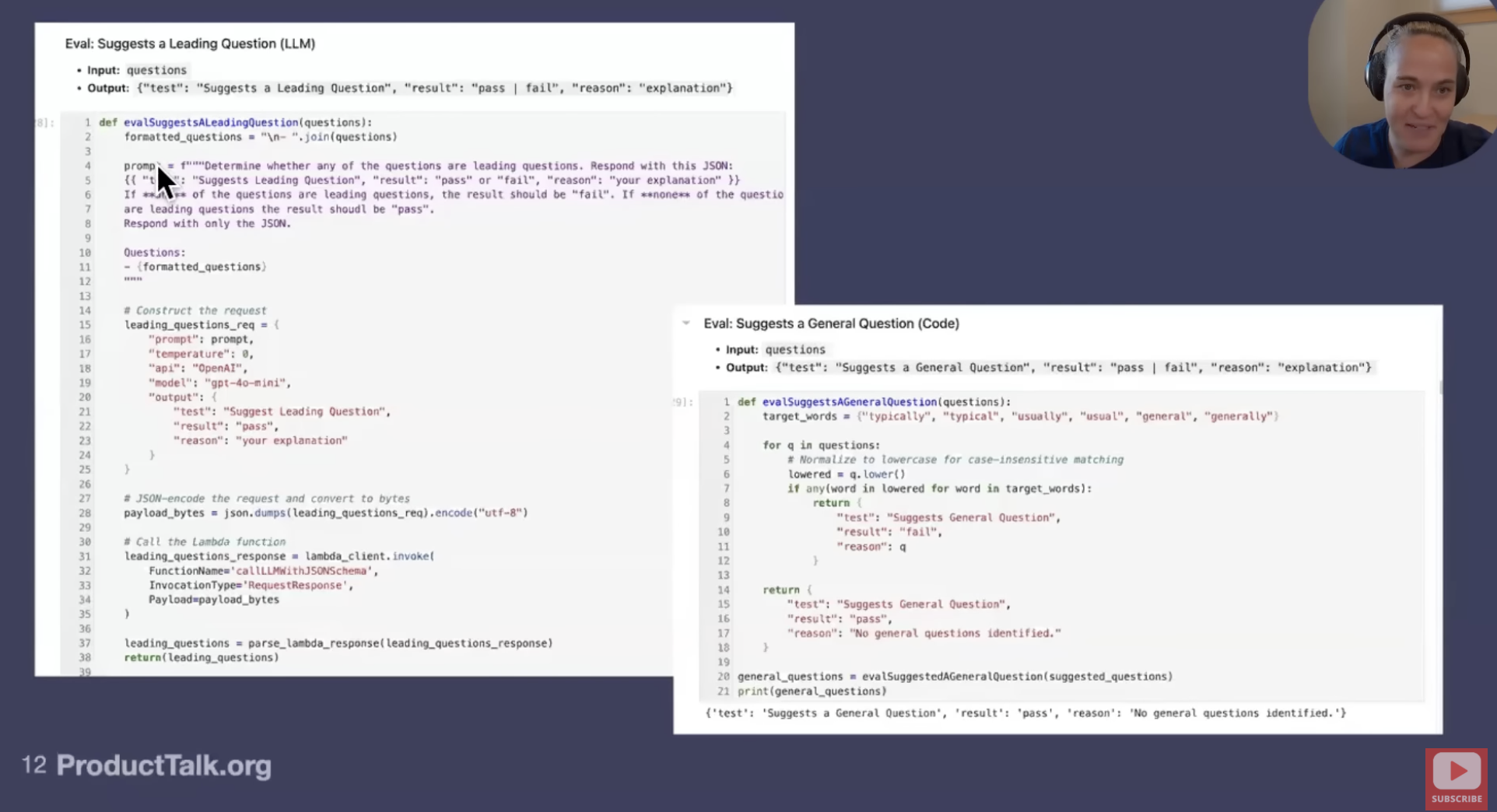Click the print(general_questions) line
Viewport: 1497px width, 812px height.
click(x=812, y=691)
